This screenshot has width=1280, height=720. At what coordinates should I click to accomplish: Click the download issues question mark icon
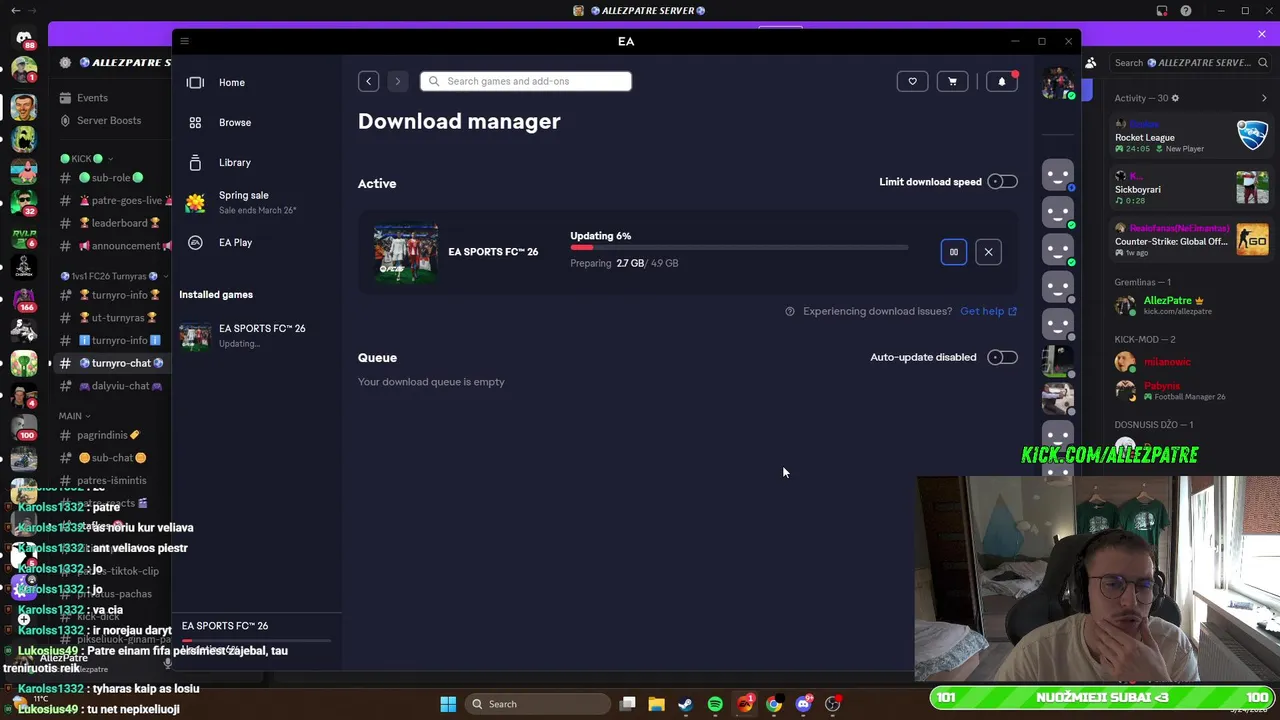point(790,311)
